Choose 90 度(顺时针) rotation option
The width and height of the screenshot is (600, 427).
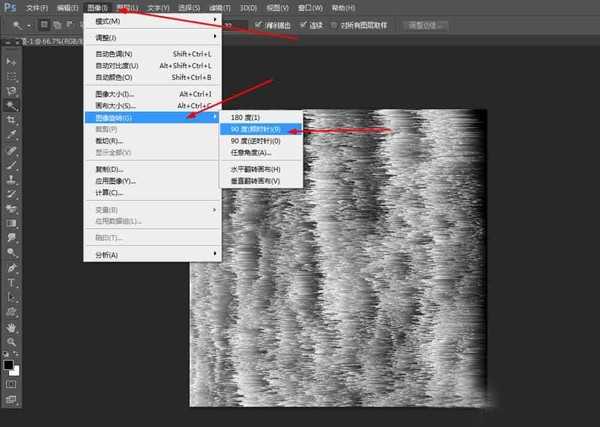pos(258,129)
